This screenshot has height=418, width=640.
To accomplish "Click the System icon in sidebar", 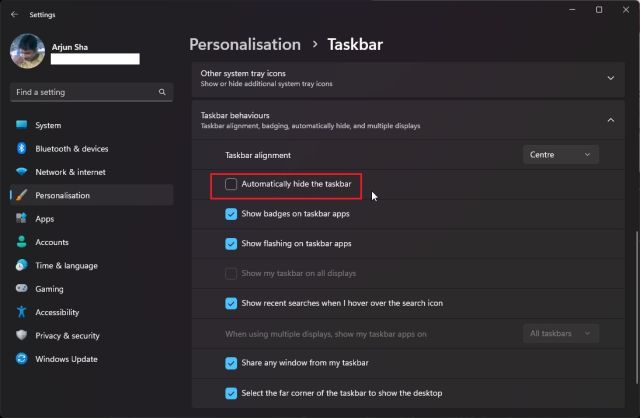I will [x=21, y=125].
